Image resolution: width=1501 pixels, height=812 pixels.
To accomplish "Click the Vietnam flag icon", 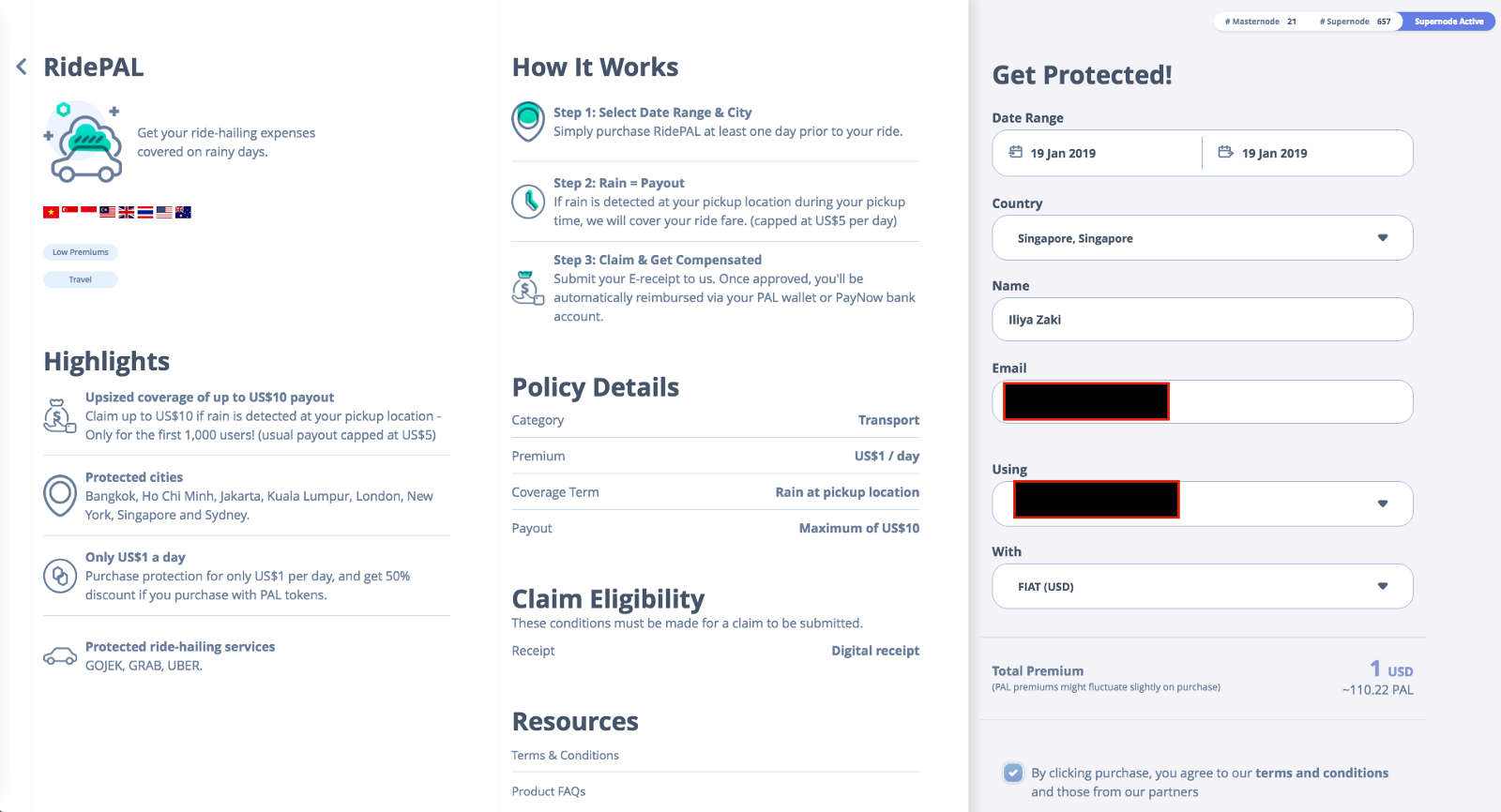I will coord(51,212).
